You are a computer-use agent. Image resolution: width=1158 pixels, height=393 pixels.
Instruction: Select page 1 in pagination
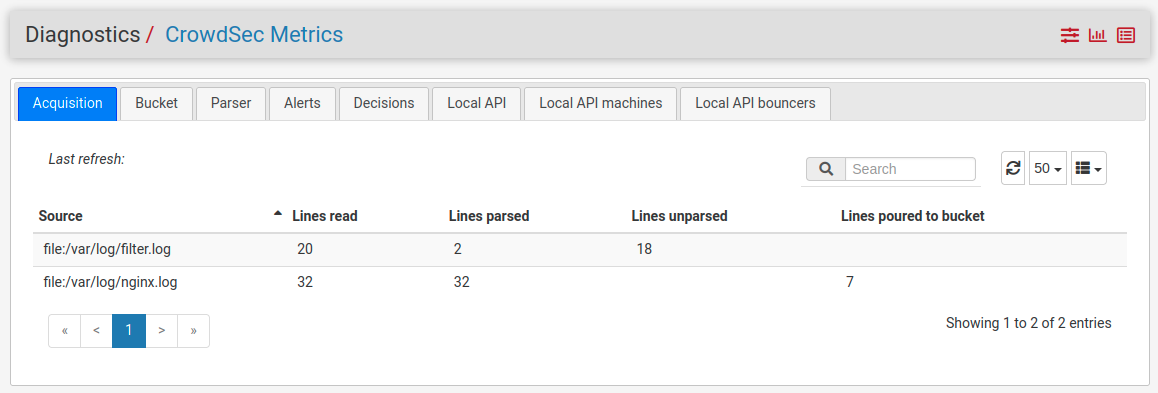pos(129,331)
